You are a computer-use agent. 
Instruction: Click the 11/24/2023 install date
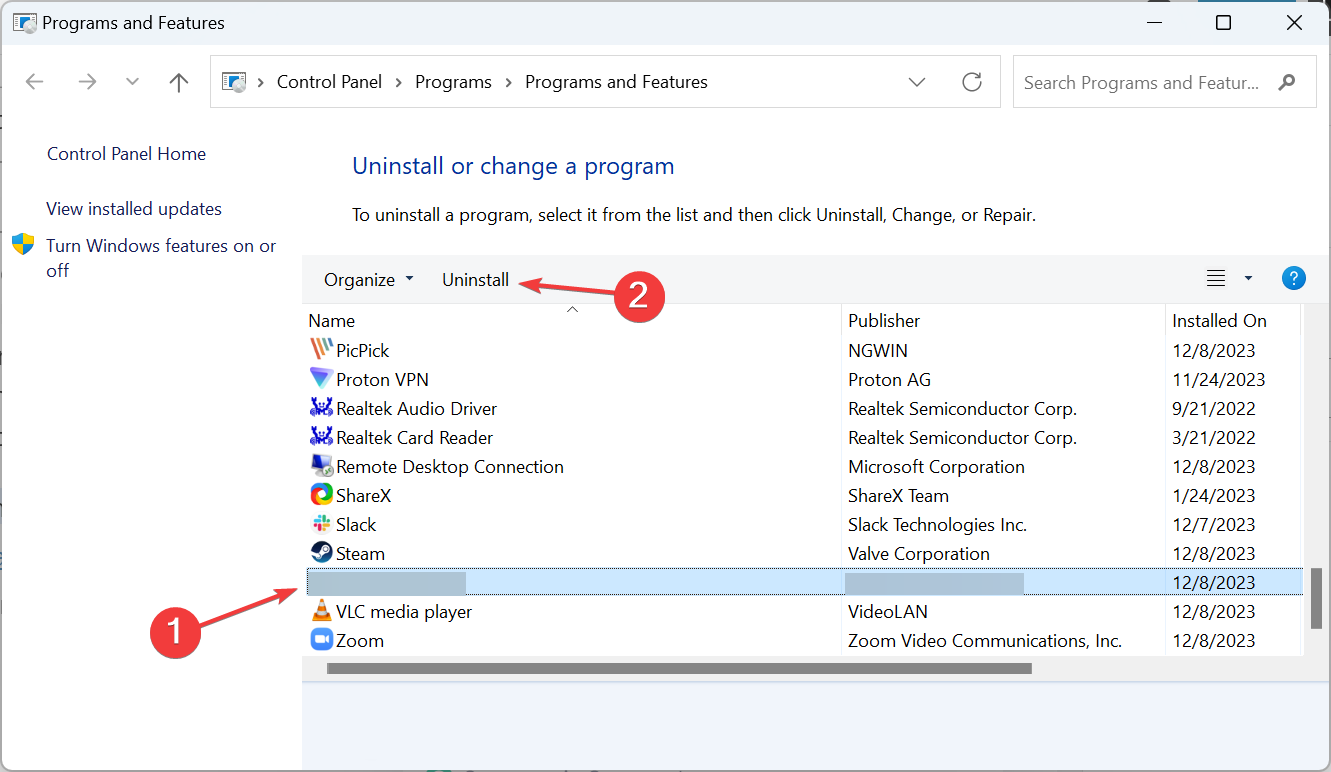pyautogui.click(x=1219, y=379)
